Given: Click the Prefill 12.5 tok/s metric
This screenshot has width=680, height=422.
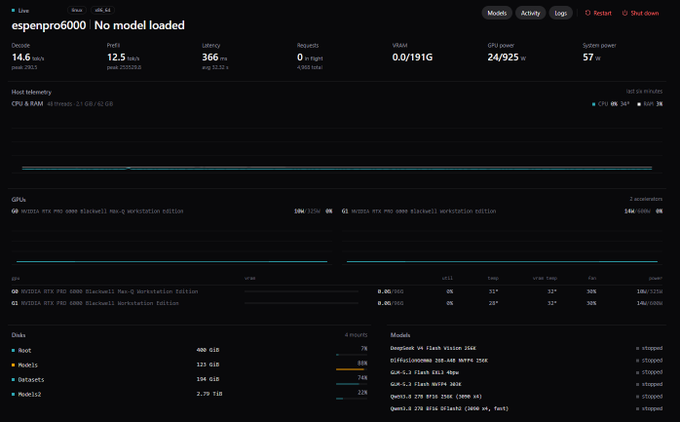Looking at the screenshot, I should (124, 57).
